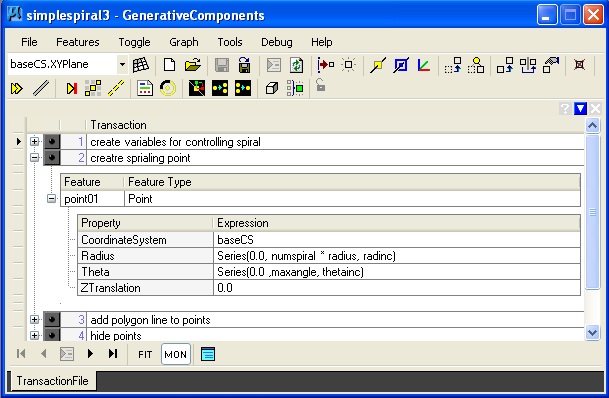Click the yellow arrow with red bar icon
Viewport: 609px width, 398px height.
(71, 89)
